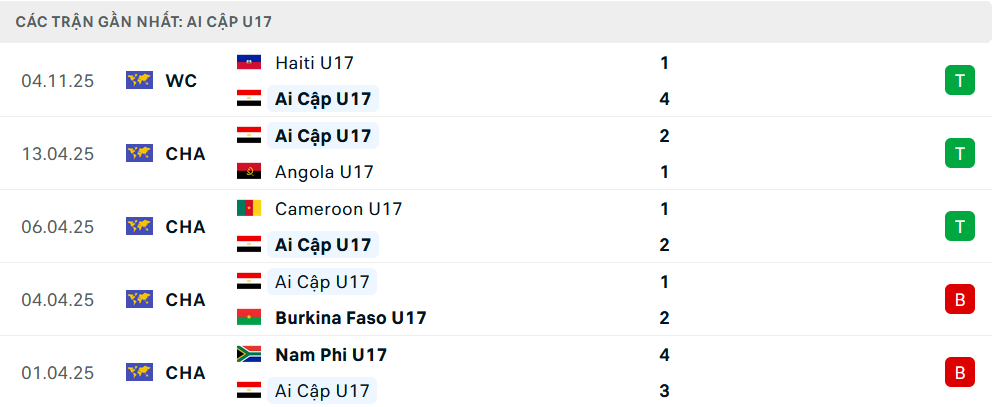This screenshot has width=992, height=407.
Task: Click the red B badge for 01.04.25 match
Action: click(959, 373)
